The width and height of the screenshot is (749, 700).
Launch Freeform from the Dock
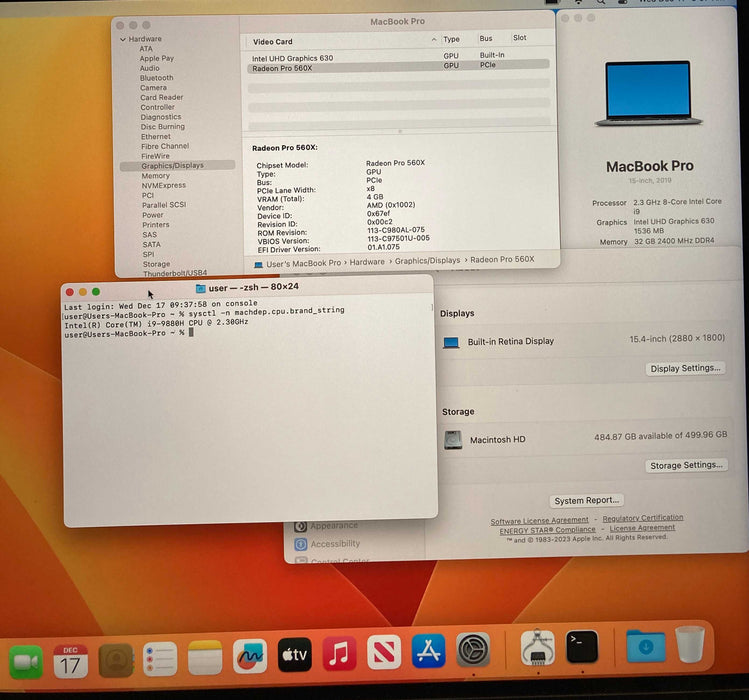pos(250,656)
